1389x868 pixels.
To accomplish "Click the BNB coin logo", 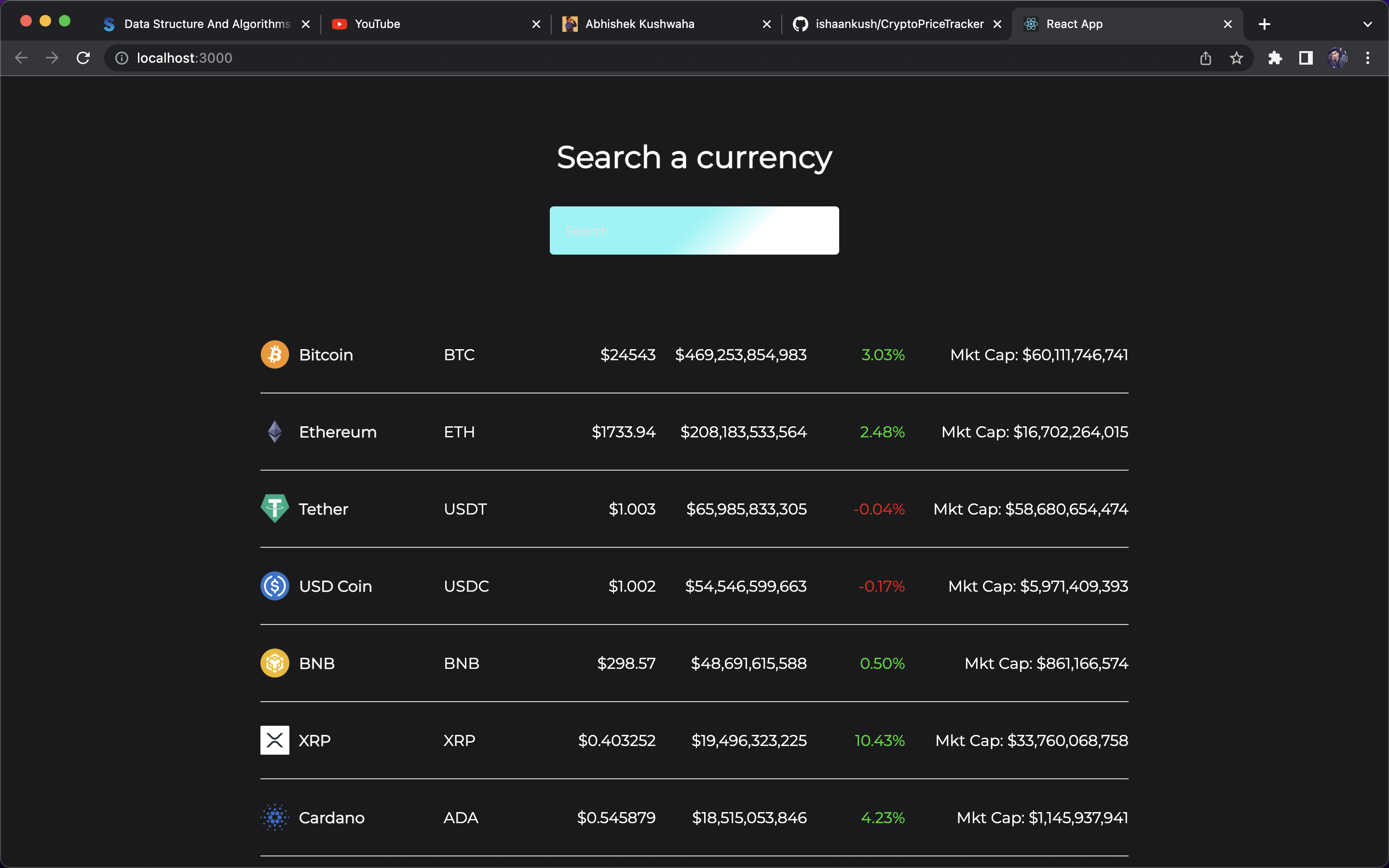I will coord(274,663).
